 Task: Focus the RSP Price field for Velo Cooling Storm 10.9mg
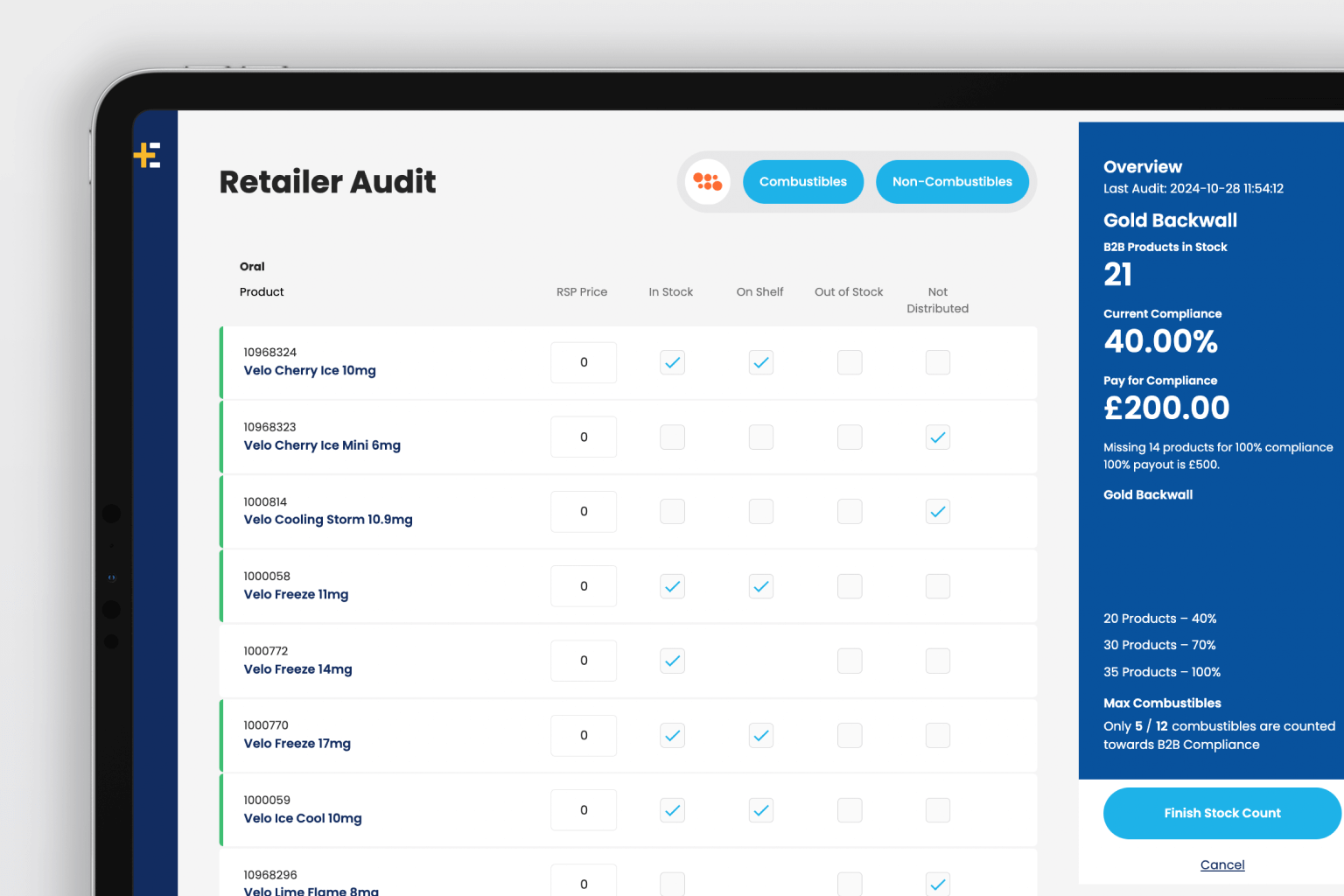pyautogui.click(x=584, y=511)
